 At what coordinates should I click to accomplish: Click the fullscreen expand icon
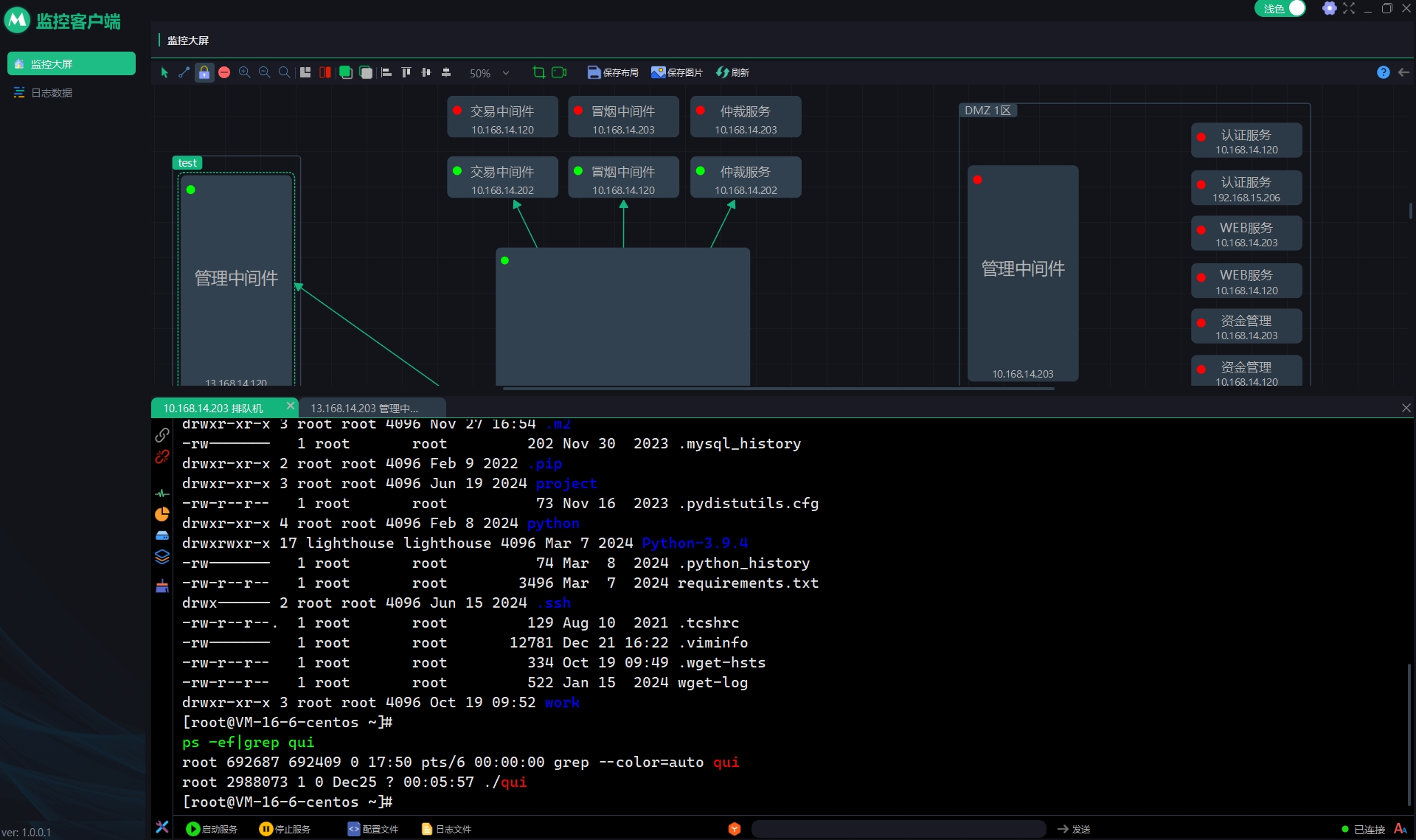(1349, 9)
